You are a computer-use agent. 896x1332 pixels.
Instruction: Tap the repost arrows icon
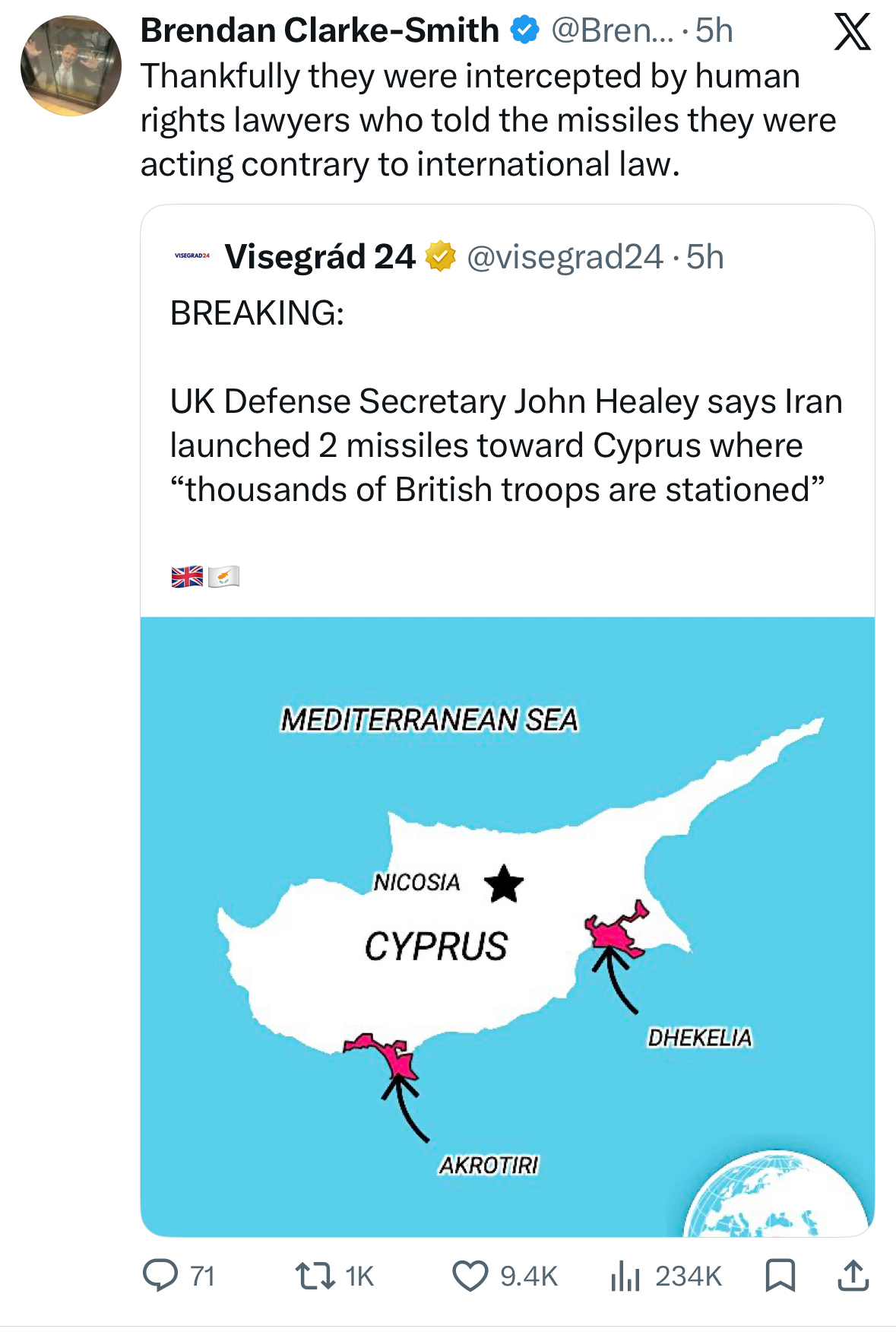(315, 1275)
